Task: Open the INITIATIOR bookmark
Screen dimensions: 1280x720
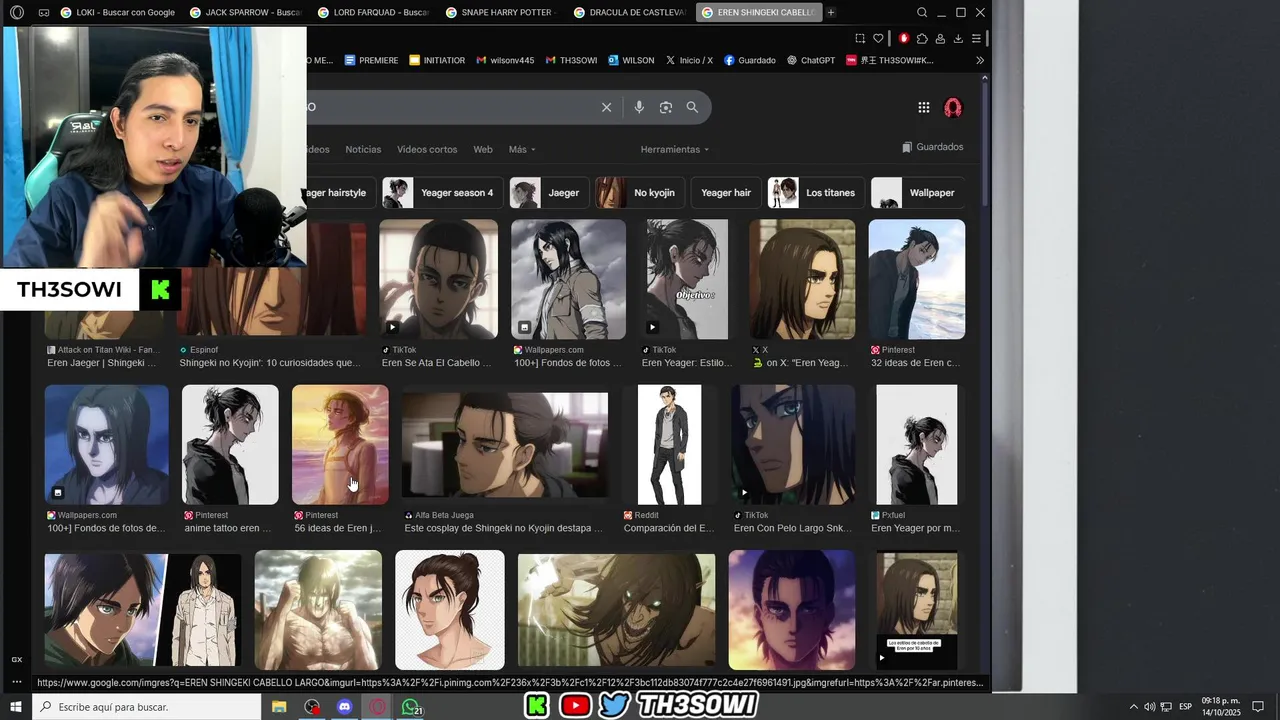Action: coord(437,60)
